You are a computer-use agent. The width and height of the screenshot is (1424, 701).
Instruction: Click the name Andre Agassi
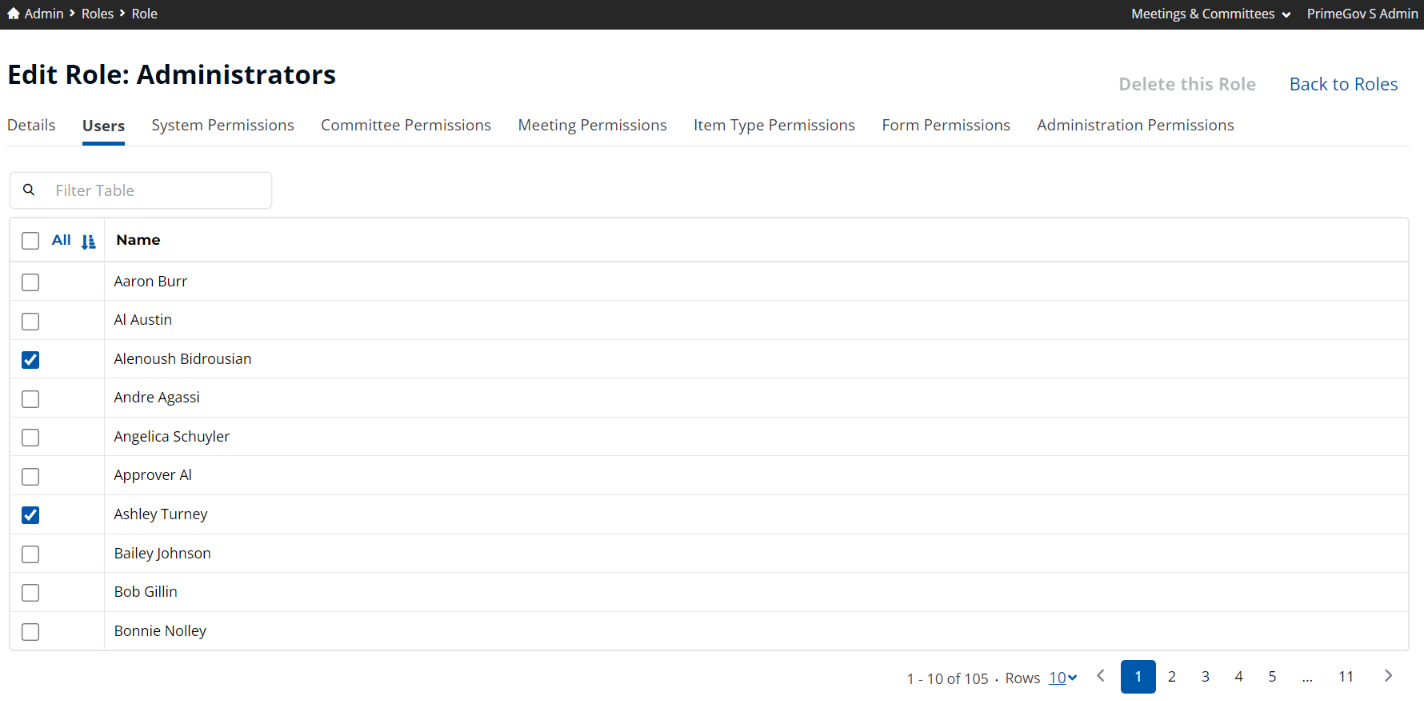tap(156, 397)
